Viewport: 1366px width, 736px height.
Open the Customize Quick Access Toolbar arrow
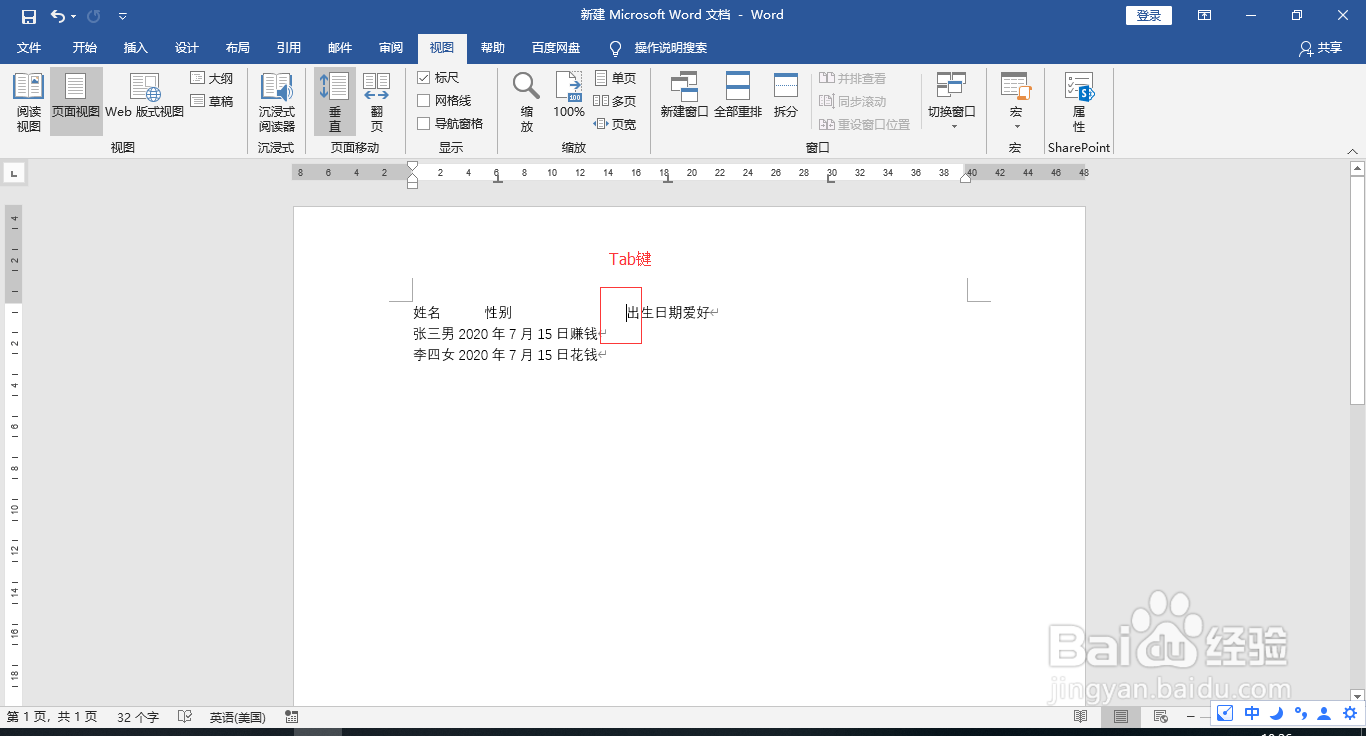coord(122,16)
